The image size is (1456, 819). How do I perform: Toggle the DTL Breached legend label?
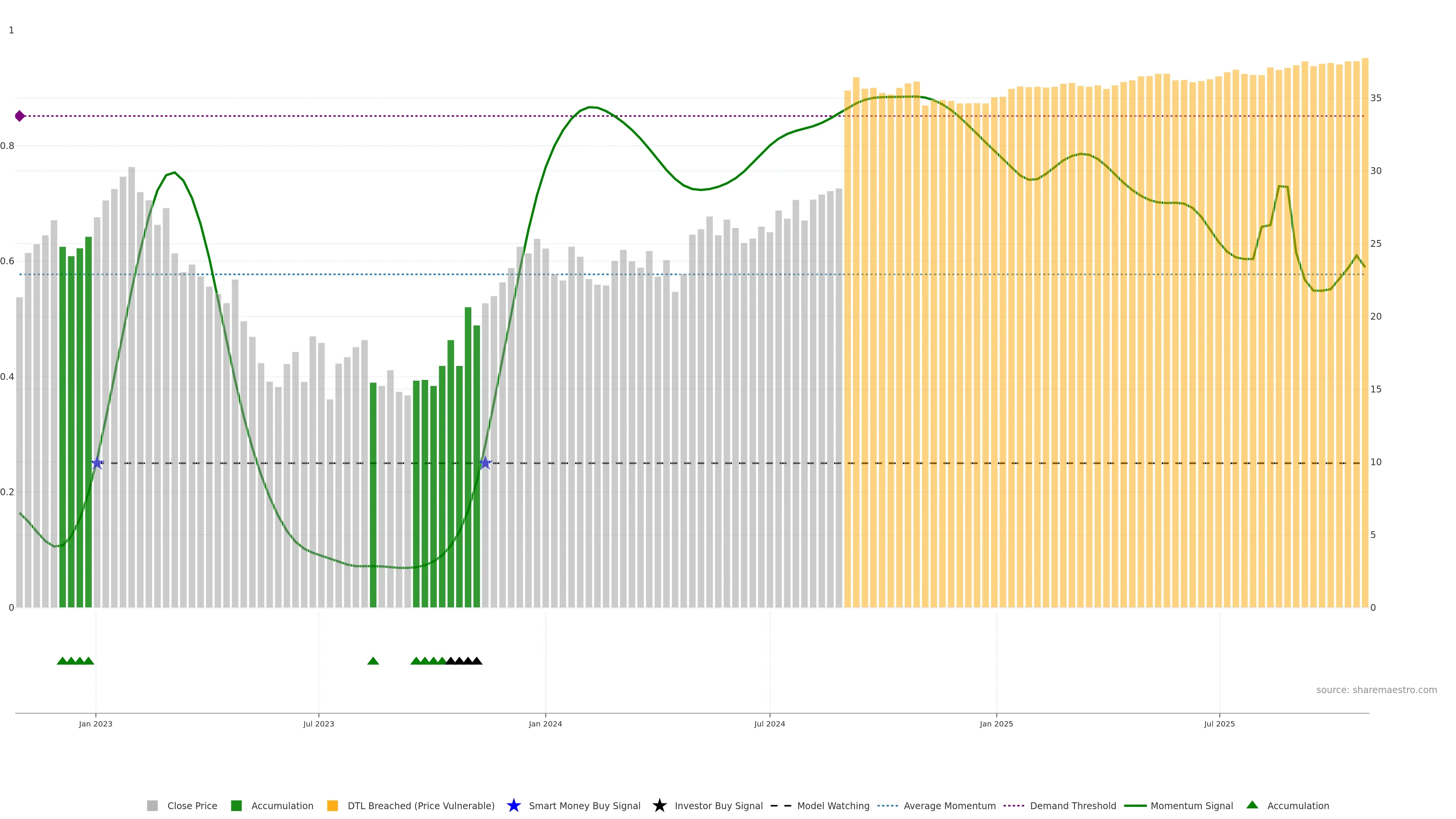click(420, 806)
